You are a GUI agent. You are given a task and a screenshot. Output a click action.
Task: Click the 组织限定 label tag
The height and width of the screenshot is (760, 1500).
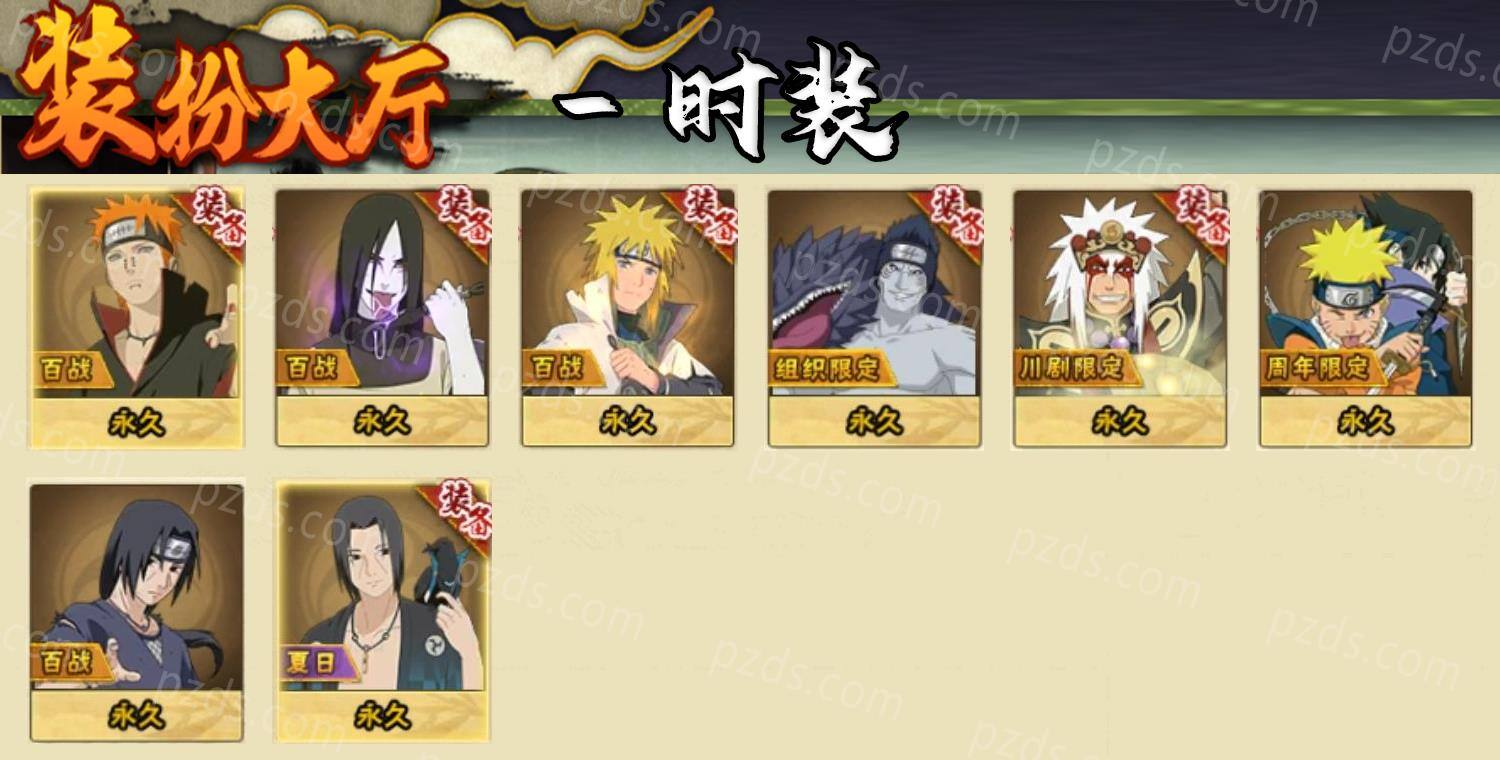824,368
